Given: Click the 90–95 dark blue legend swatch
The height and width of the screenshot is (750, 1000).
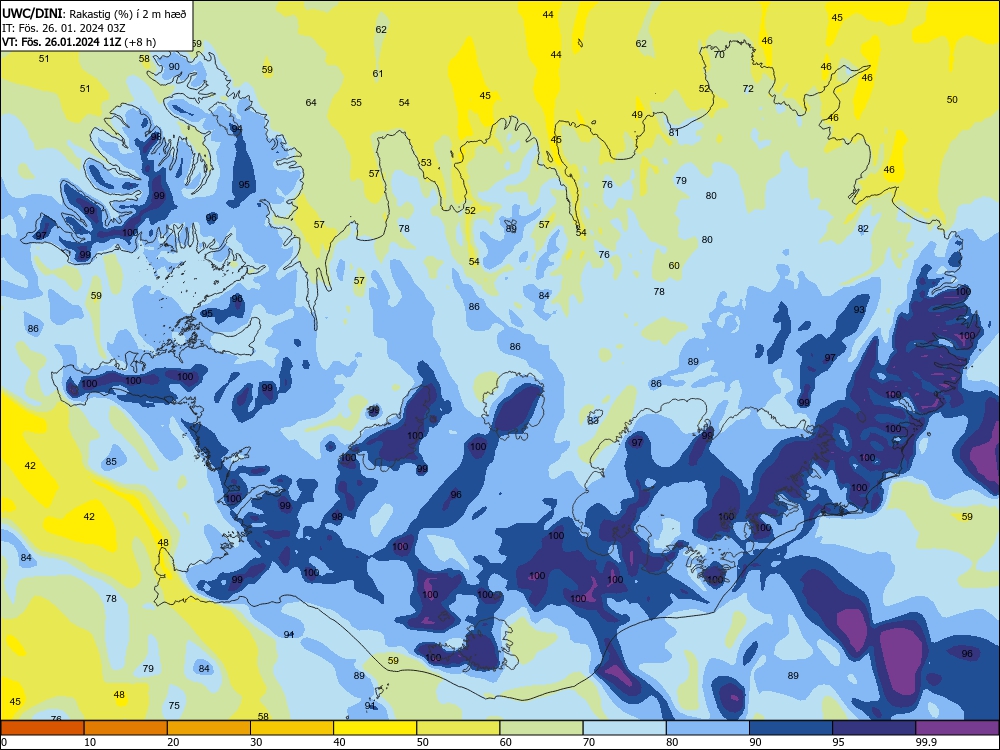Looking at the screenshot, I should (791, 728).
